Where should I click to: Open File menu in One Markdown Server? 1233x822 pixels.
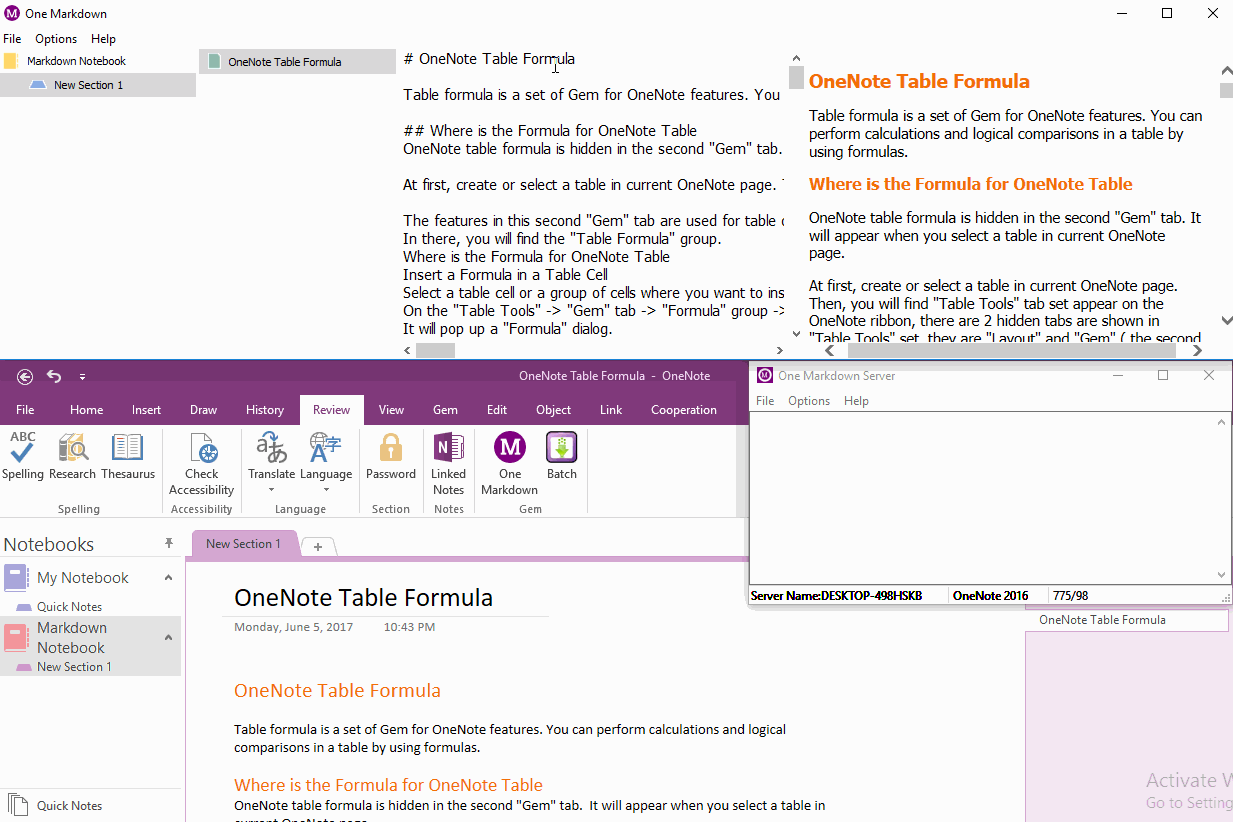[x=765, y=401]
